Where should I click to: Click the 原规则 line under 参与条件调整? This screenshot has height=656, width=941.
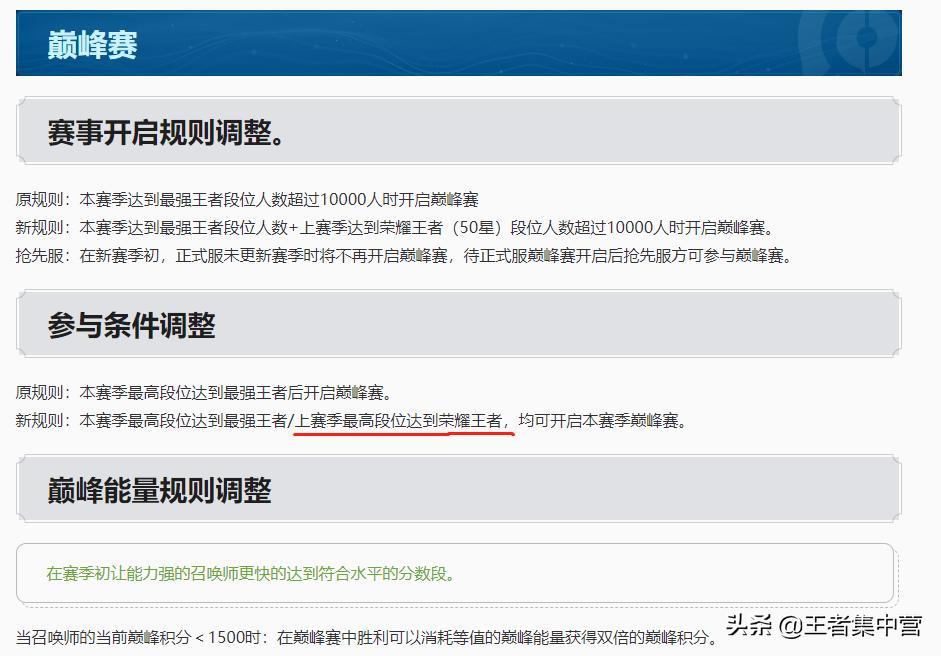pos(203,393)
